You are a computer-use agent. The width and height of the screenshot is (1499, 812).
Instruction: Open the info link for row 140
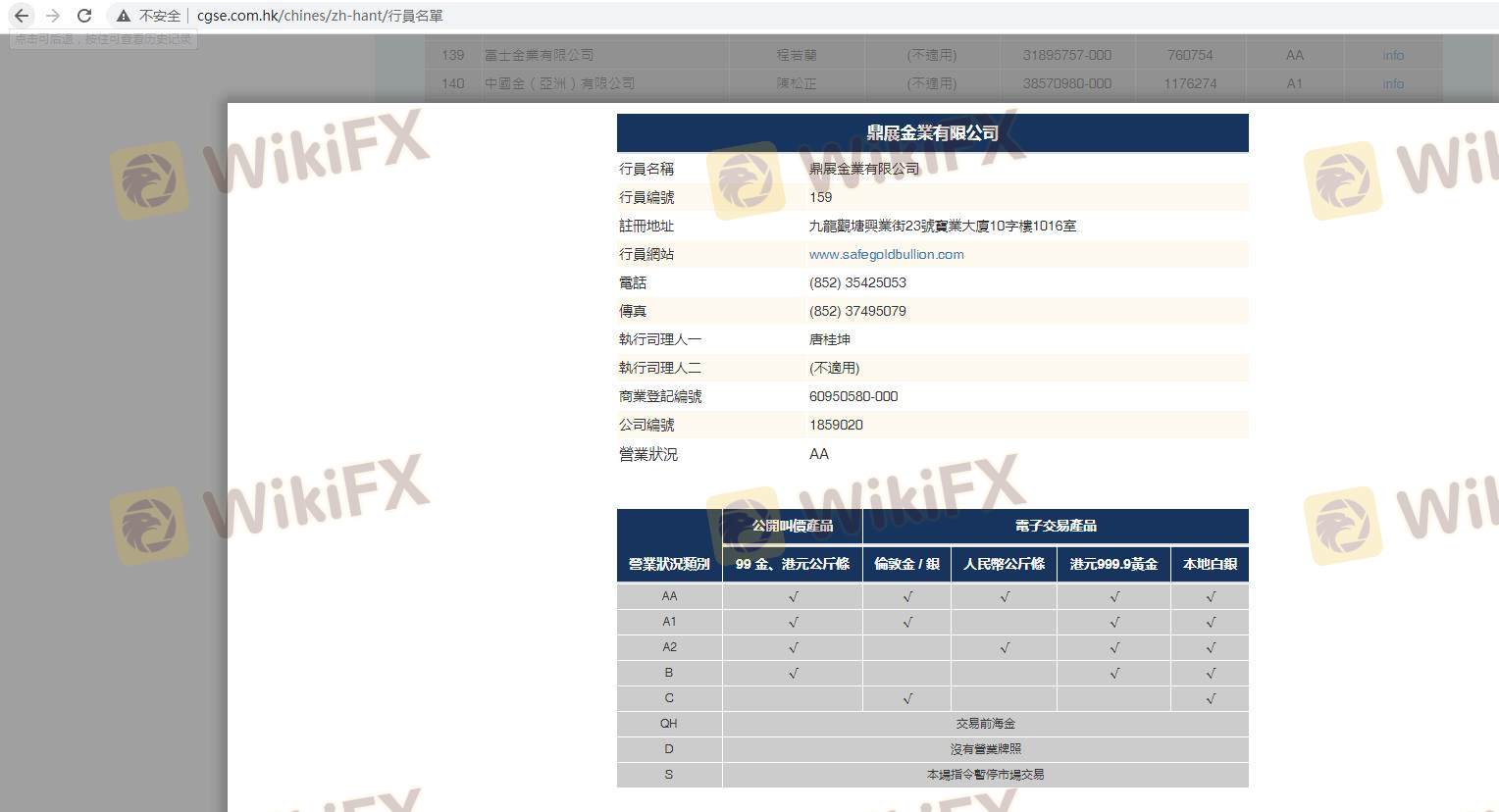[1393, 83]
